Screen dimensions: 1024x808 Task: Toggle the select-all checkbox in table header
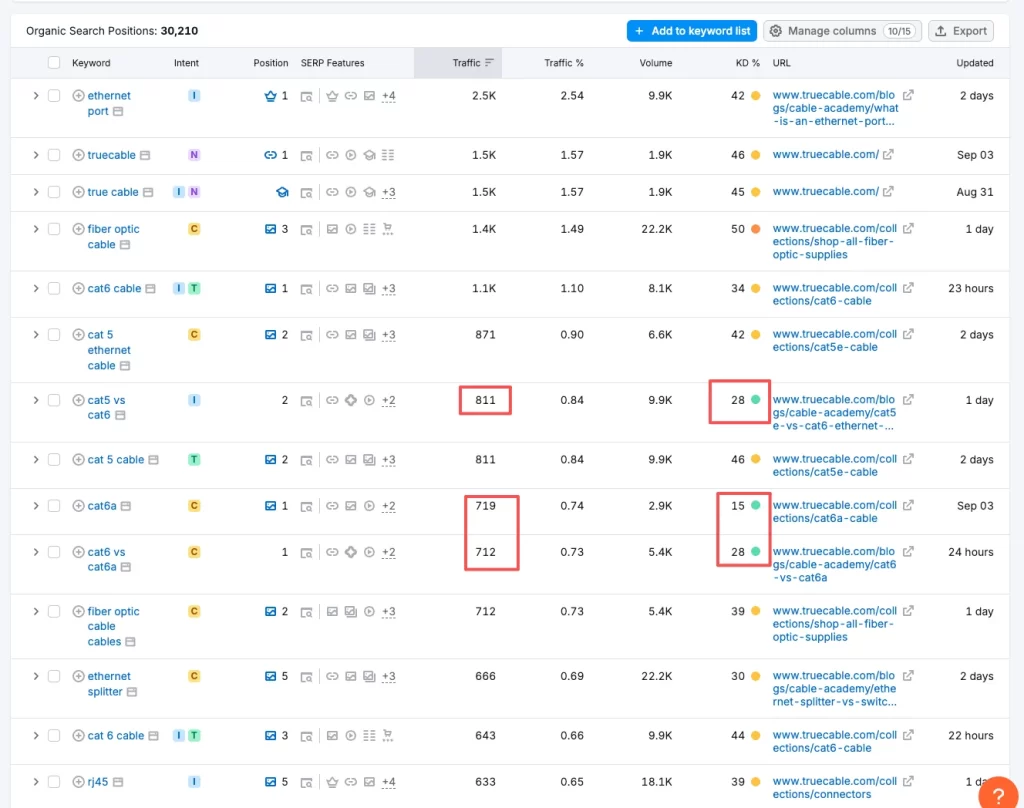click(54, 63)
